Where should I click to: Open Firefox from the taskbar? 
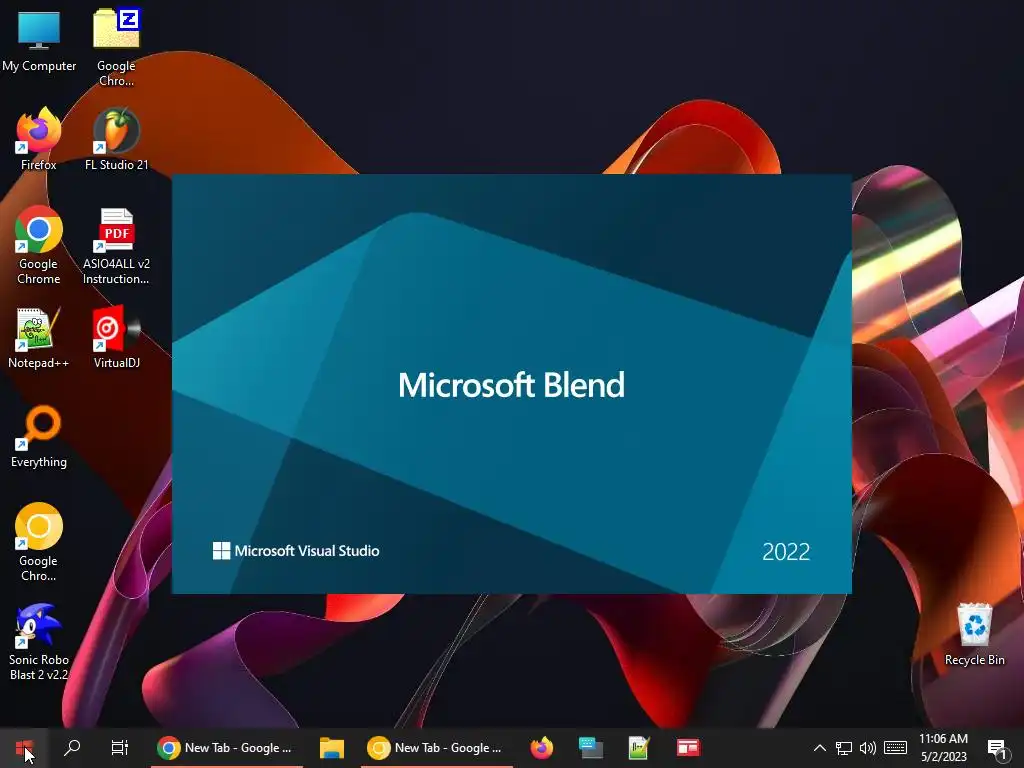coord(541,748)
